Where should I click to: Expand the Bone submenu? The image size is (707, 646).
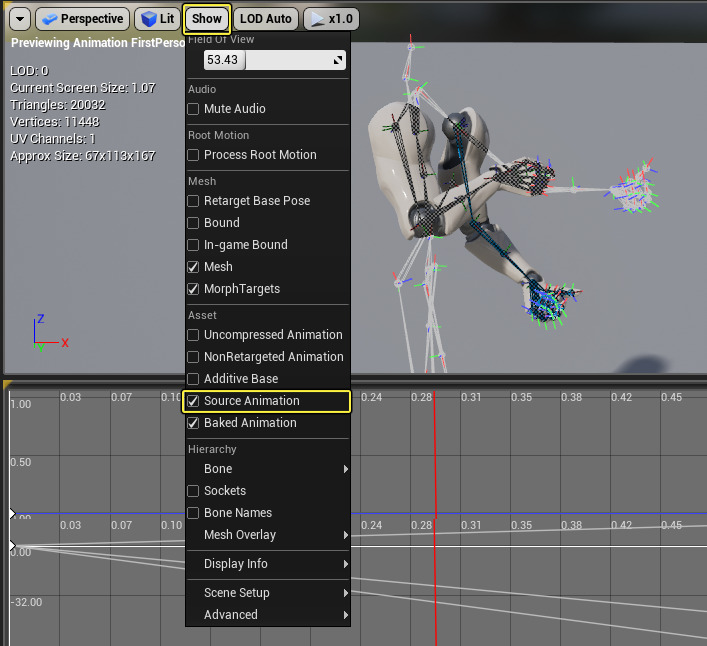(268, 469)
